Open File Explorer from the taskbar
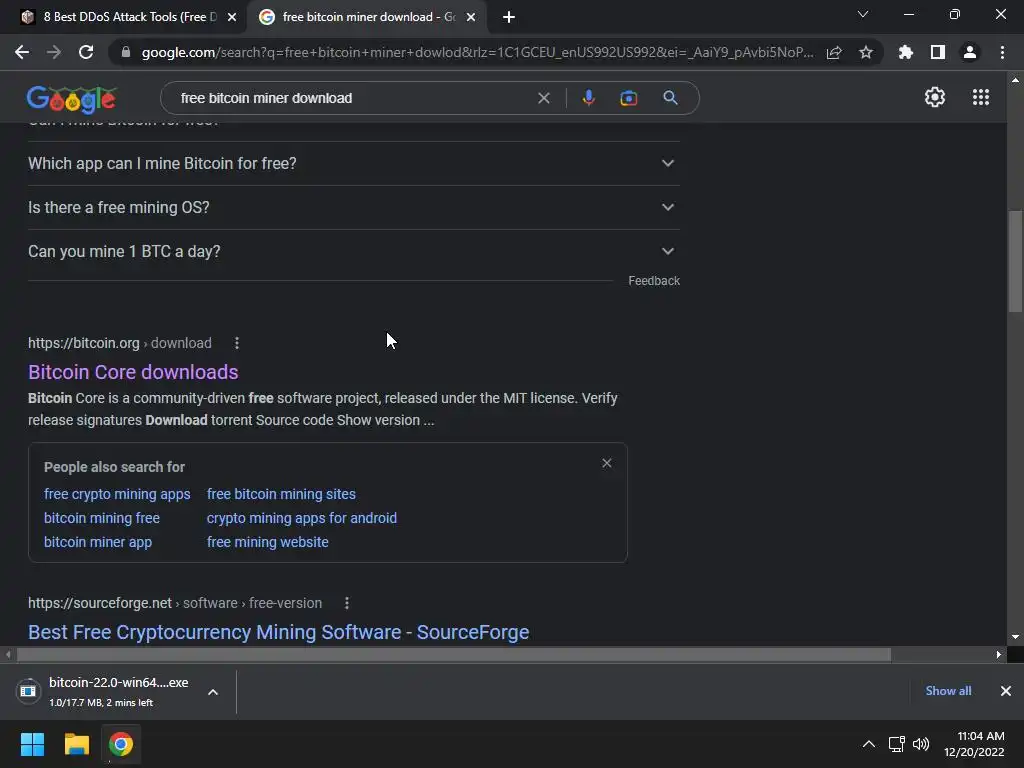1024x768 pixels. [x=76, y=744]
